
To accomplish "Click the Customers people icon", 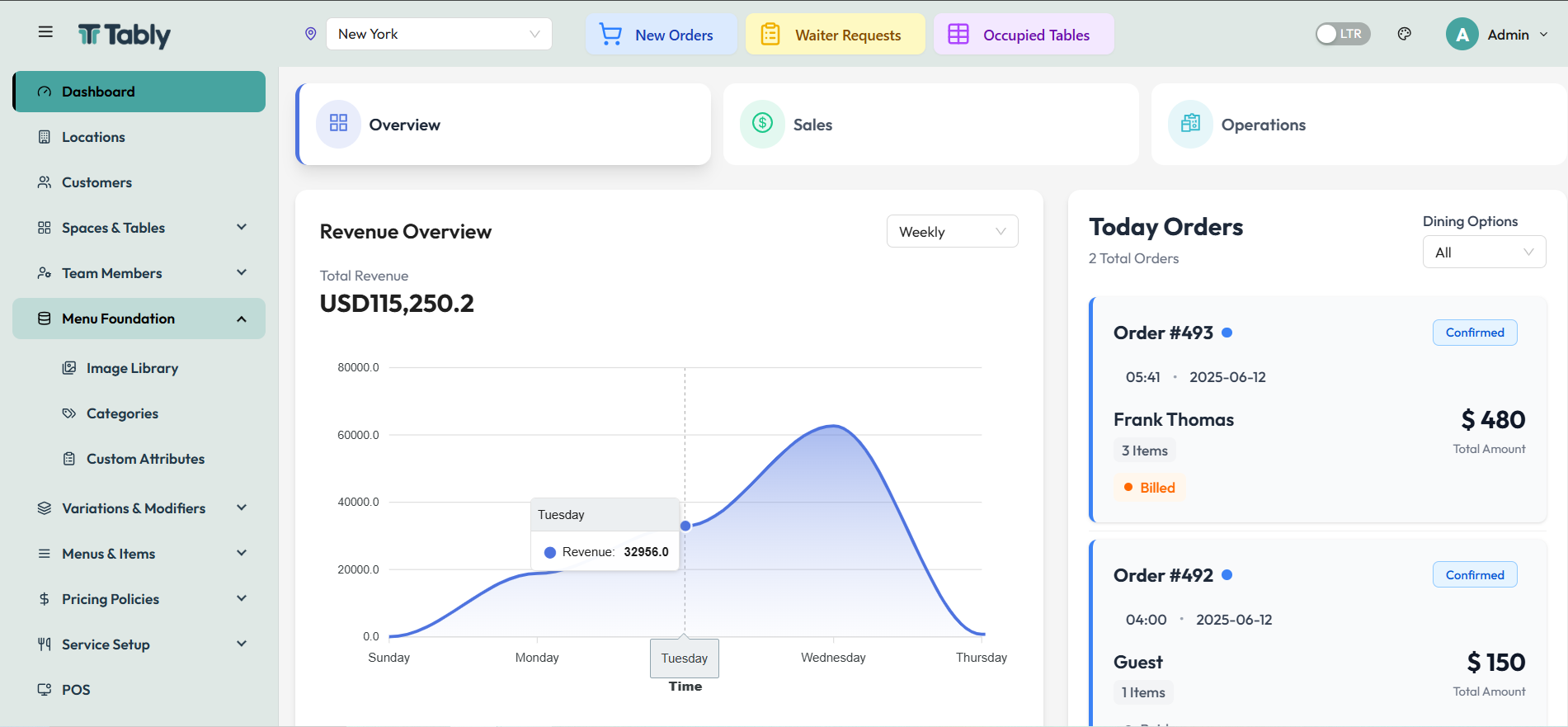I will pyautogui.click(x=45, y=182).
